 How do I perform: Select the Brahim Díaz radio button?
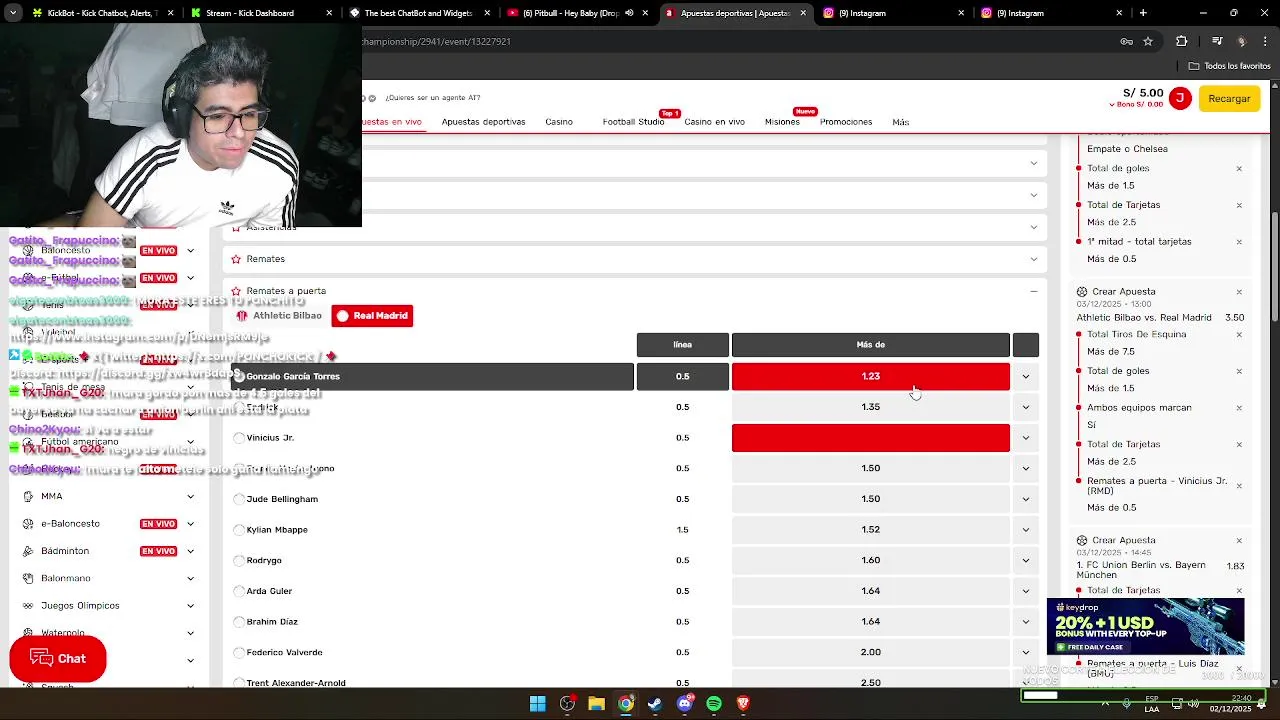[239, 622]
